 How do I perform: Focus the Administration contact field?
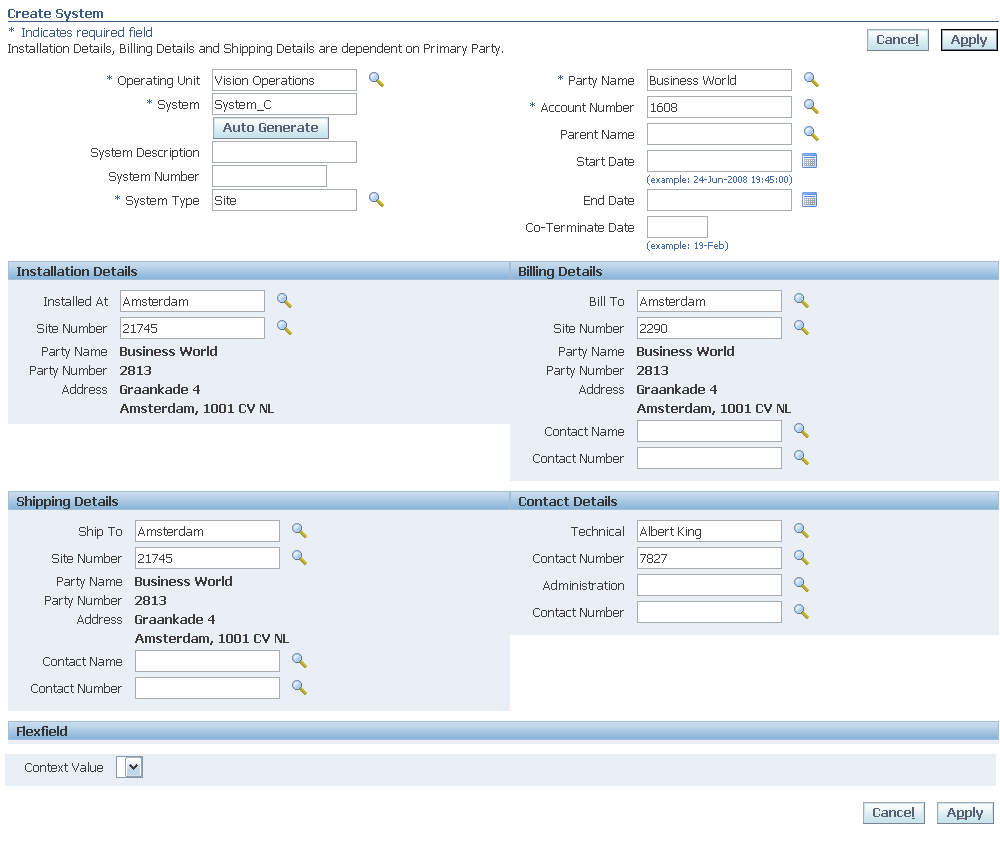pos(709,585)
